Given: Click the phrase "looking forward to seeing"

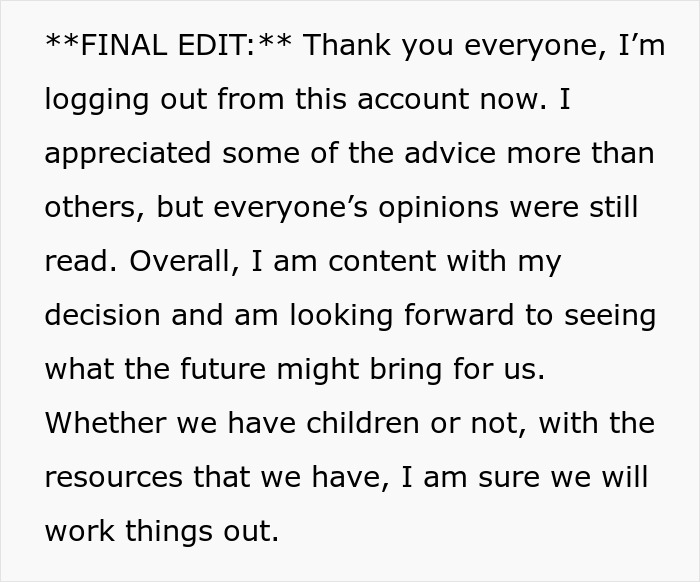Looking at the screenshot, I should (x=473, y=316).
